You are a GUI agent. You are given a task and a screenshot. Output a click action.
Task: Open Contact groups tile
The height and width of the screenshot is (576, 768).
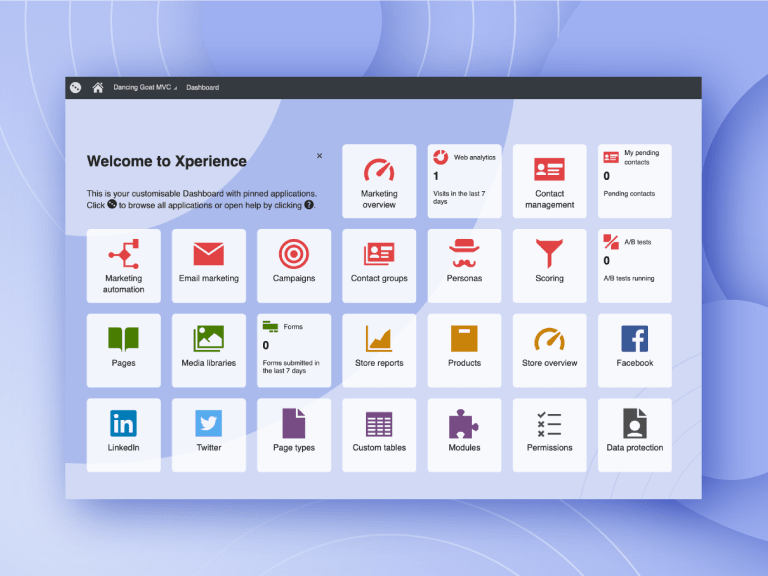tap(379, 266)
